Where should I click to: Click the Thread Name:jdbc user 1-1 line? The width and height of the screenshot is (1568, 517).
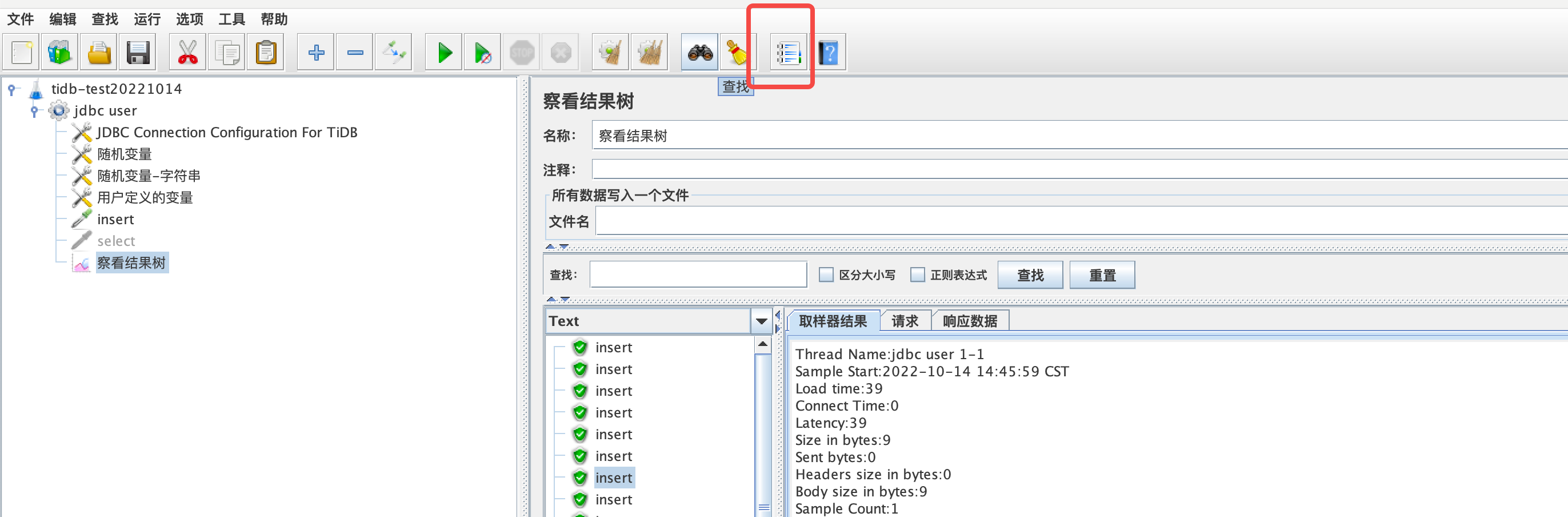pos(889,354)
